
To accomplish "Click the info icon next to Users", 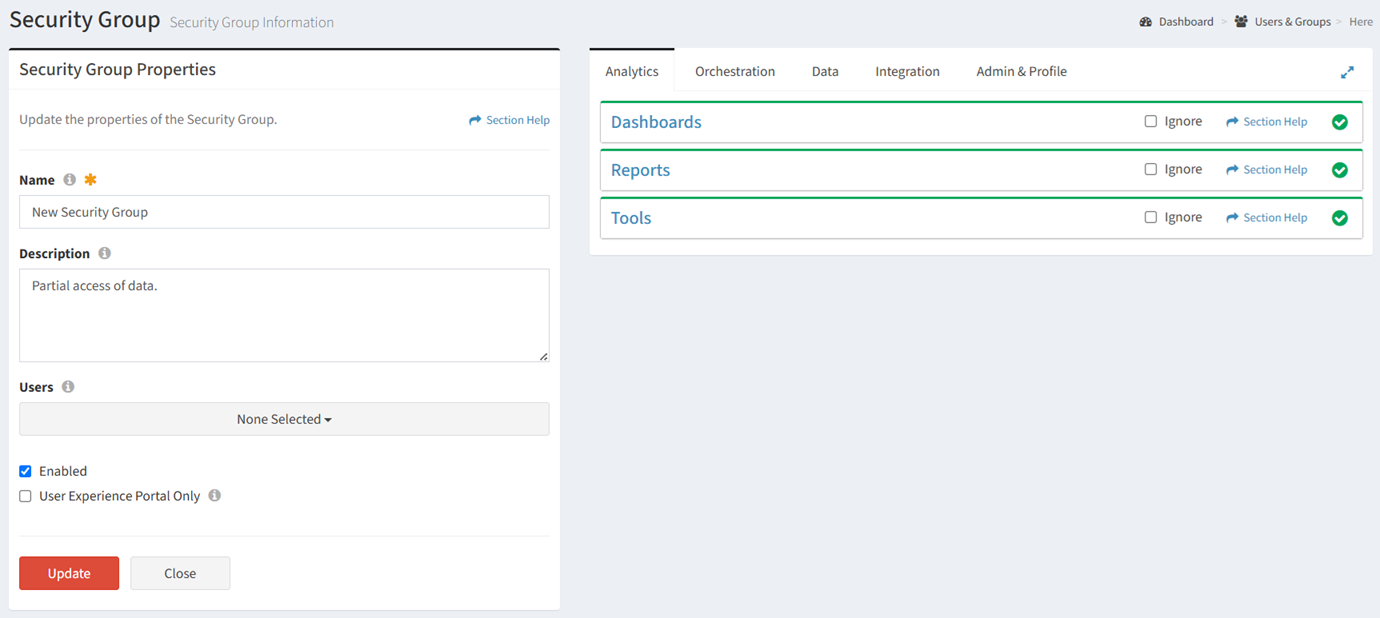I will [x=68, y=387].
